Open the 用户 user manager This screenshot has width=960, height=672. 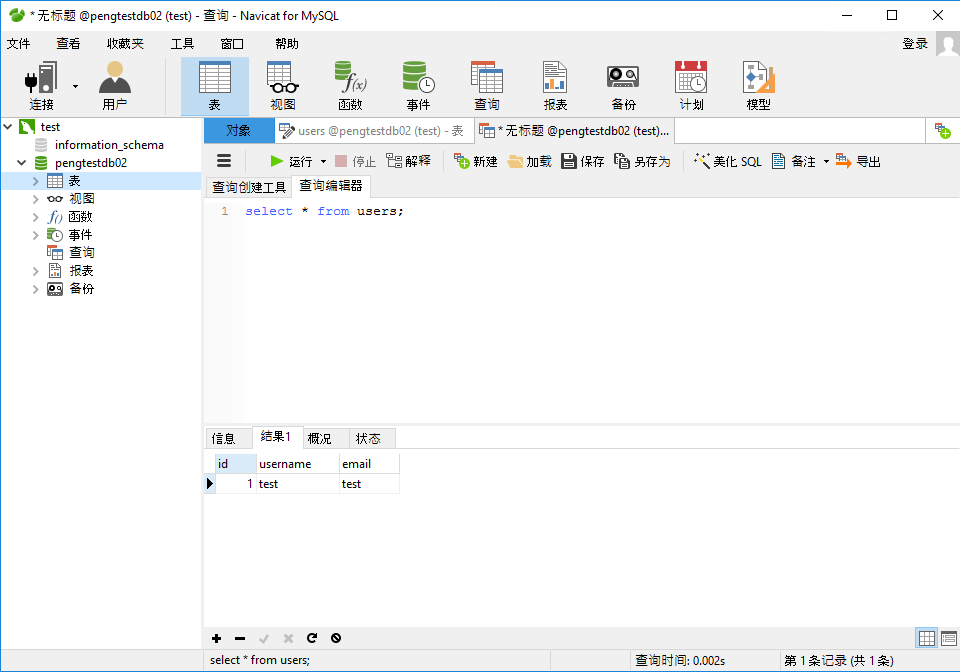[x=114, y=86]
